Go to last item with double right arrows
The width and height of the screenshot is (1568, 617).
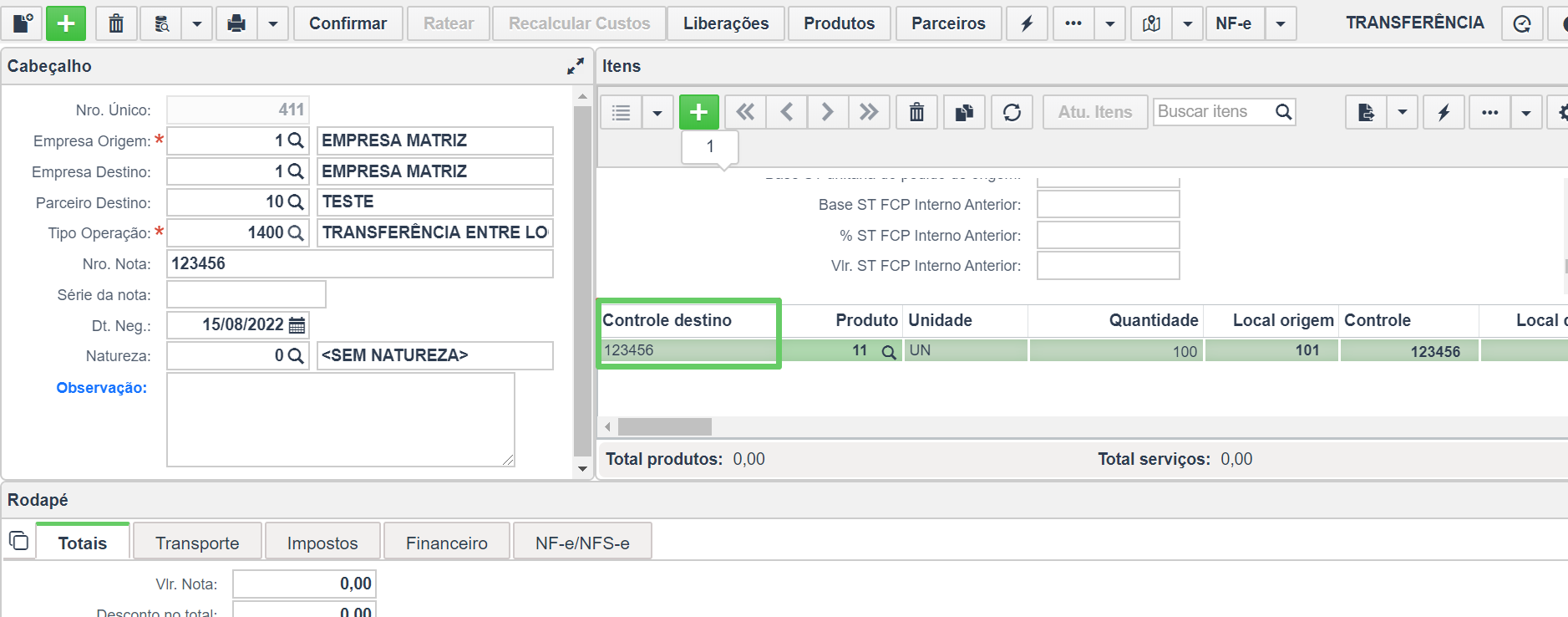869,112
